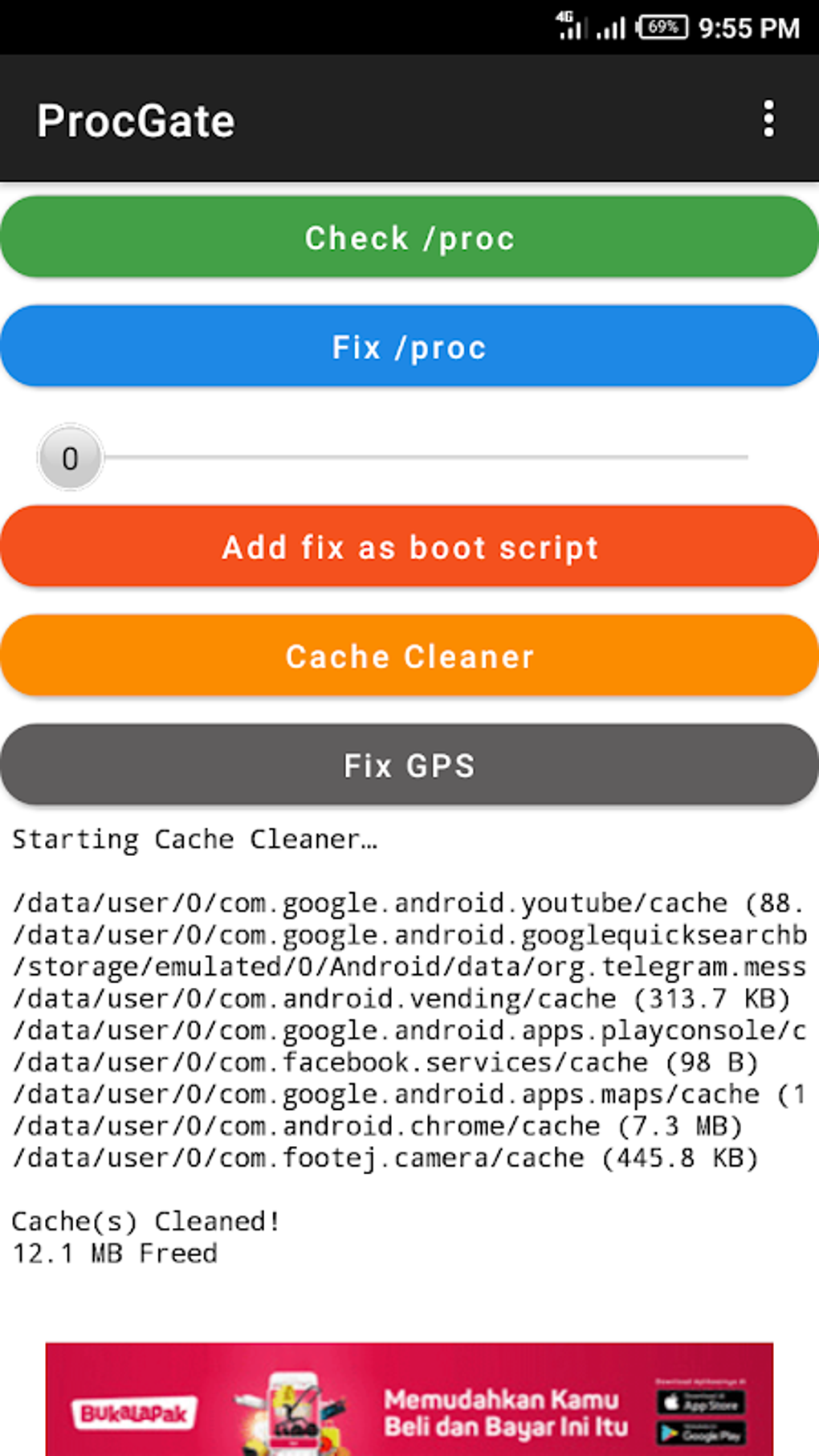The height and width of the screenshot is (1456, 819).
Task: Tap the '12.1 MB Freed' result text
Action: click(115, 1254)
